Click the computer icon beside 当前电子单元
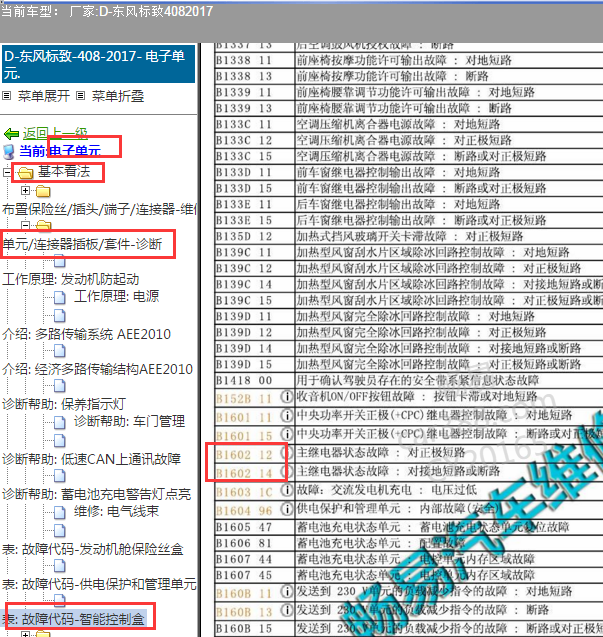Viewport: 603px width, 637px height. click(x=9, y=151)
